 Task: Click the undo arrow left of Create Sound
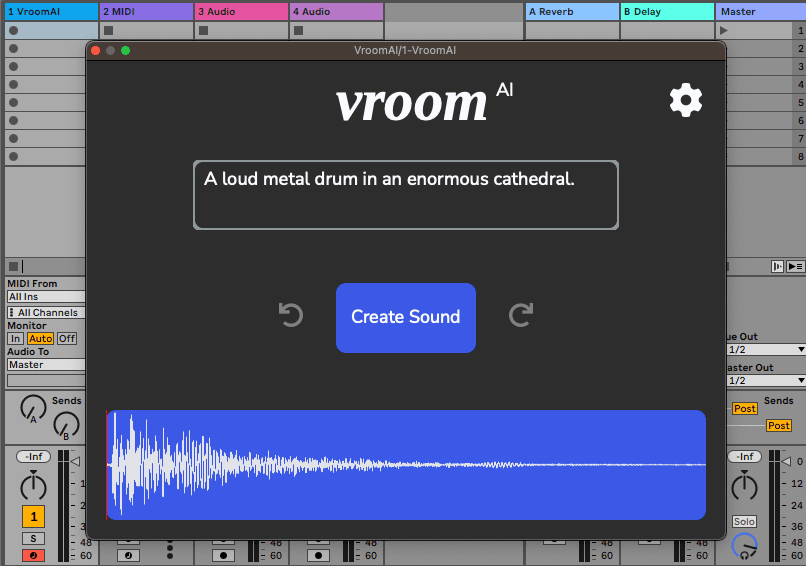291,315
